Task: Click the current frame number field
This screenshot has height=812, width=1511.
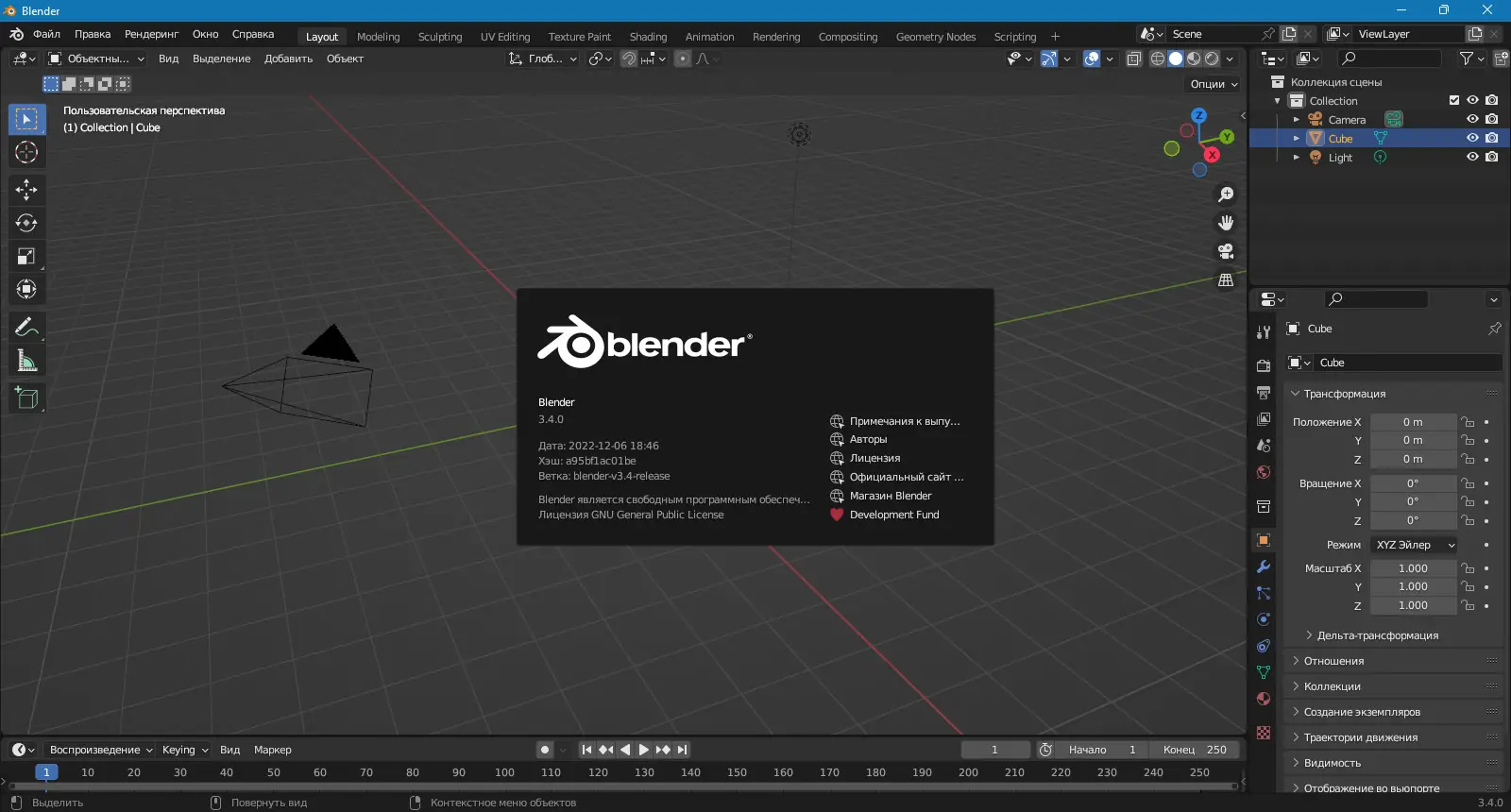Action: 995,750
